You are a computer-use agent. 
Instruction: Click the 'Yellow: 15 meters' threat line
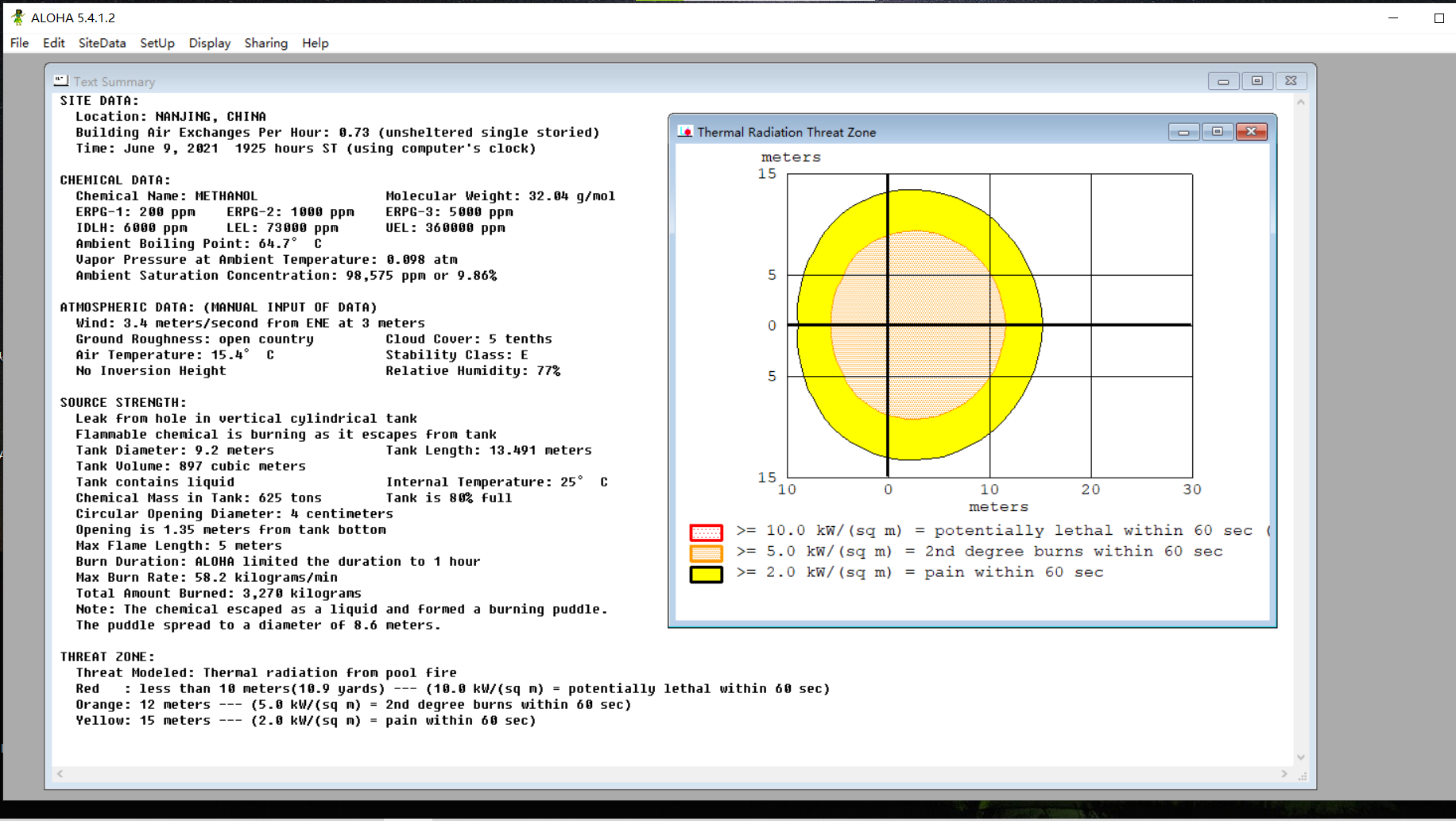pos(306,721)
